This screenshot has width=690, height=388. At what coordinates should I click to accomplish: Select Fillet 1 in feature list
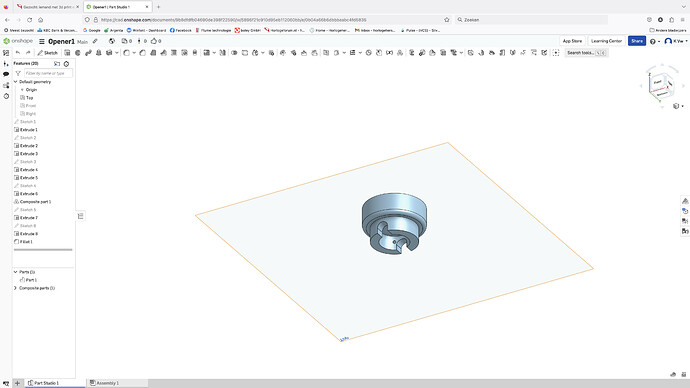(26, 242)
